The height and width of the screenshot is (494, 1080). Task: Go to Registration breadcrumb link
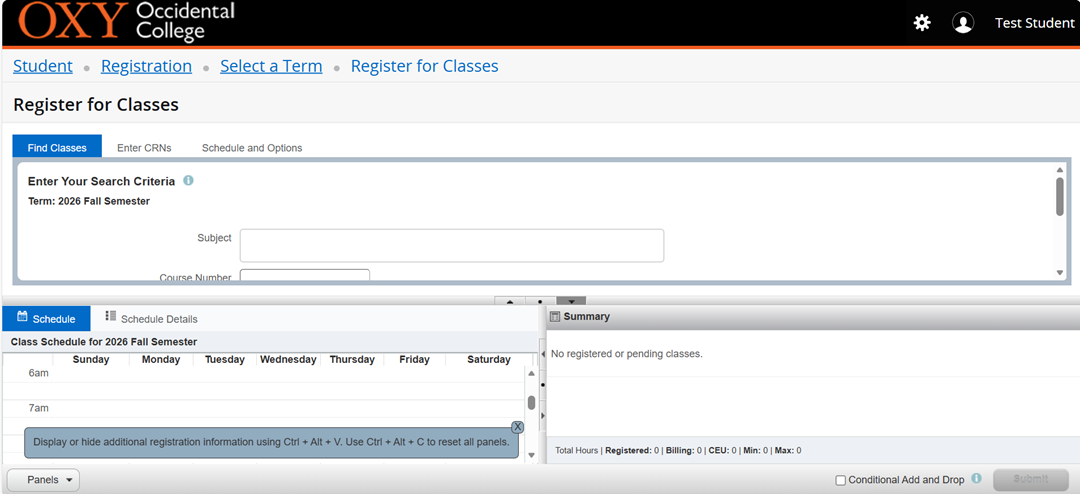[147, 66]
